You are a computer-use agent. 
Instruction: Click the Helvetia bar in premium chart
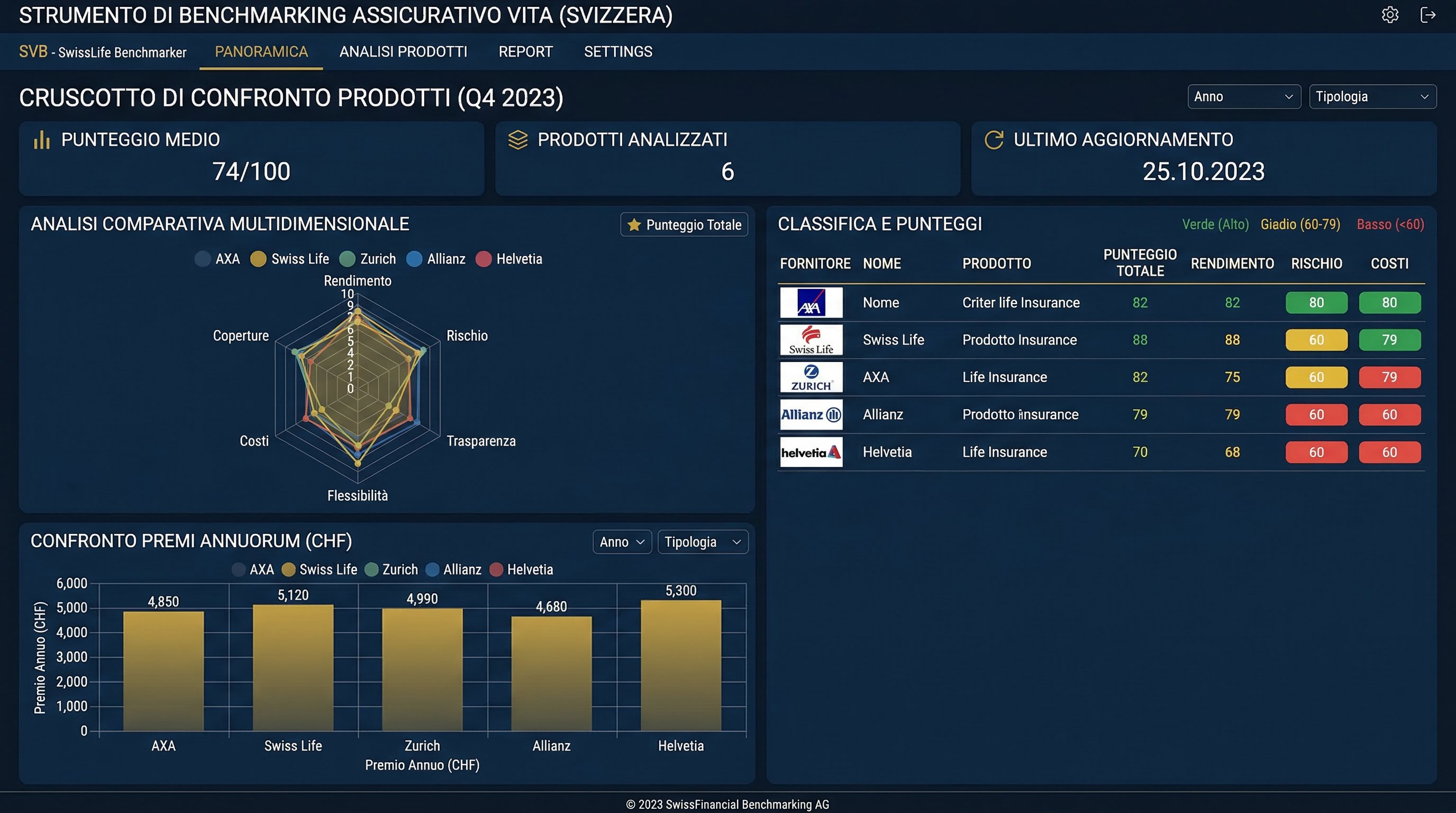coord(680,665)
